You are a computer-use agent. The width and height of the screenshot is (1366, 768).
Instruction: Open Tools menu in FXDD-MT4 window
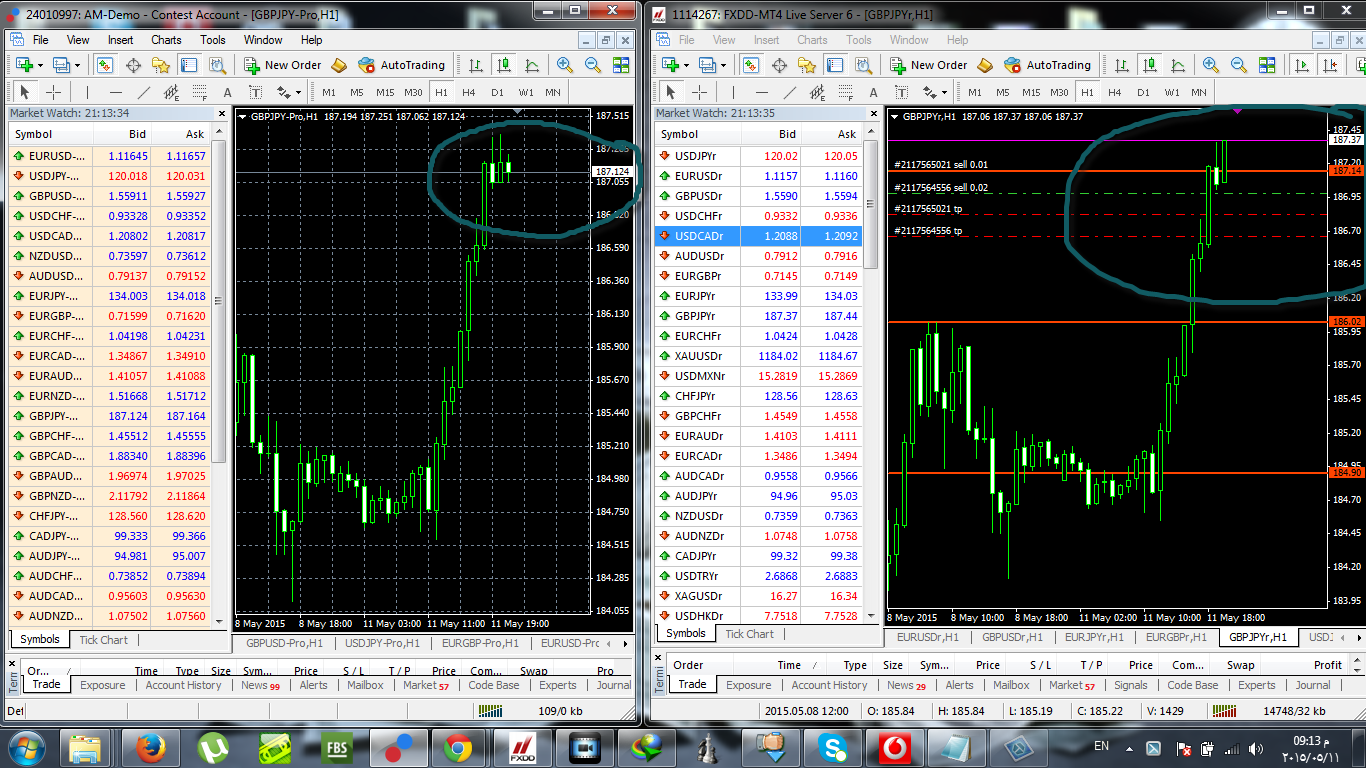coord(859,40)
